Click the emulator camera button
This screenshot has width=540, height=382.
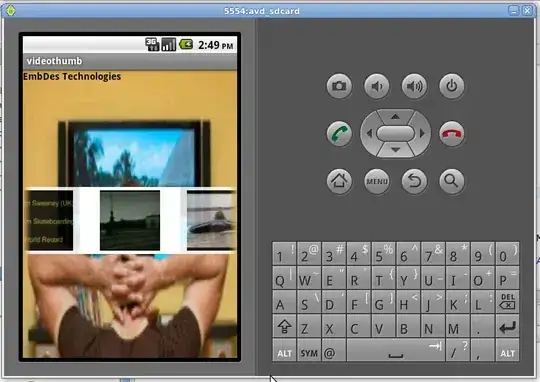pyautogui.click(x=339, y=86)
